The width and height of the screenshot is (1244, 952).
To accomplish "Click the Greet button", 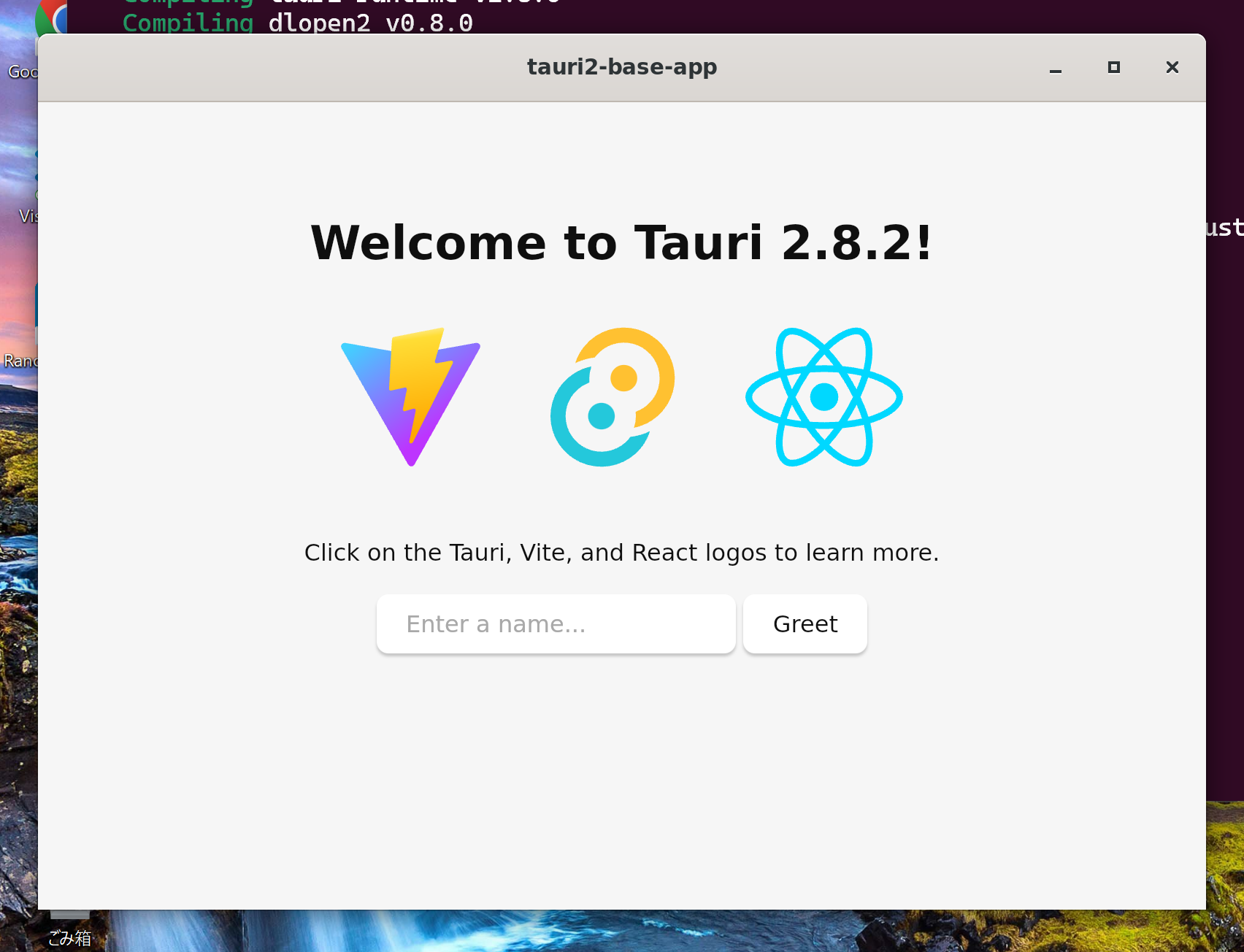I will 805,624.
